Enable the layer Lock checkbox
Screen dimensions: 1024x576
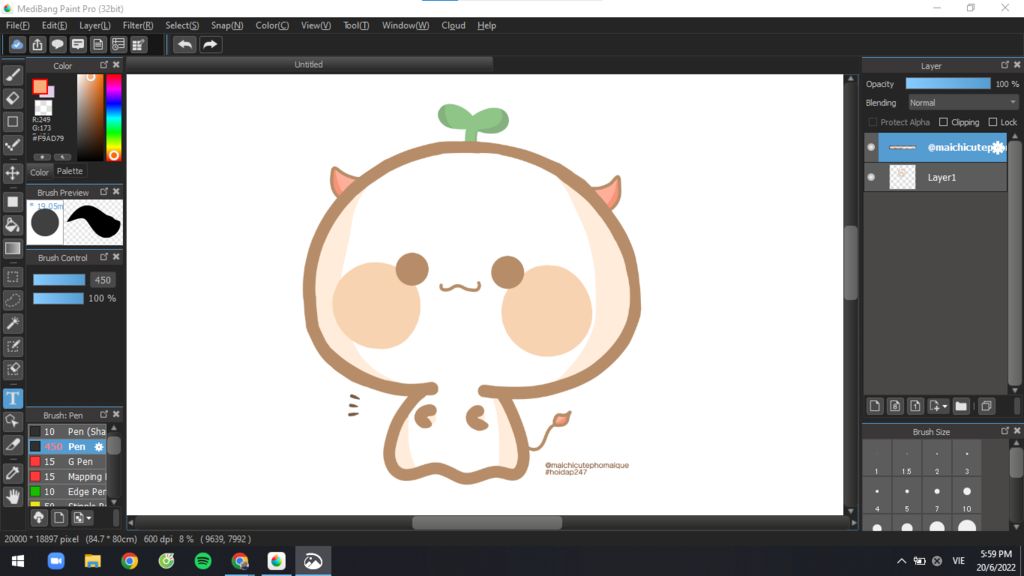point(992,122)
